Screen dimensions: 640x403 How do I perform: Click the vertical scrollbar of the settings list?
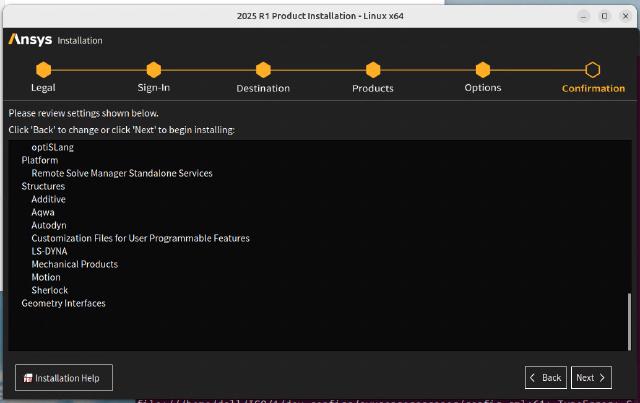coord(629,321)
